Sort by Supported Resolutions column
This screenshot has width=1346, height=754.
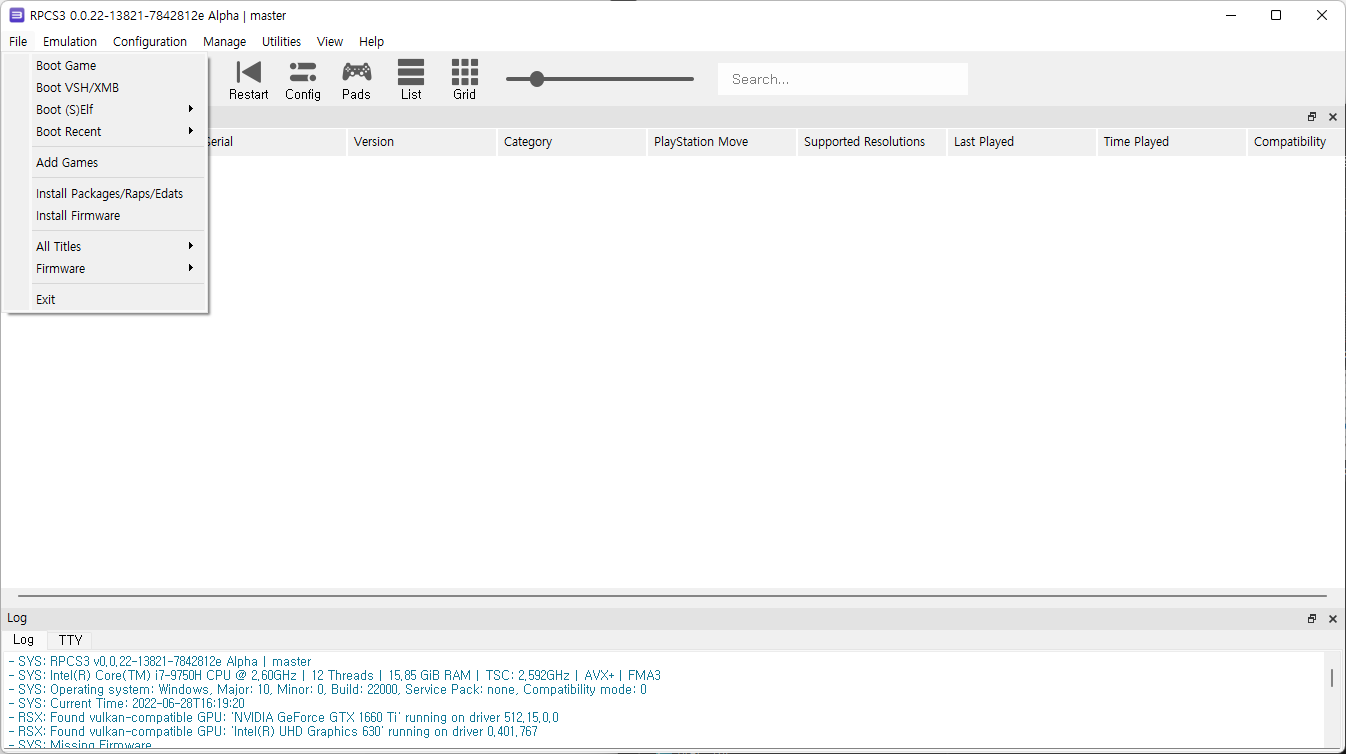[x=872, y=142]
